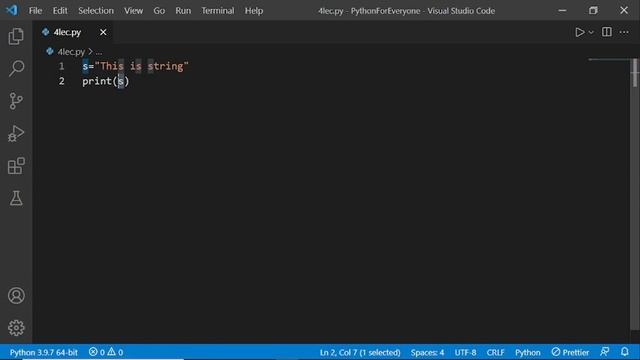Minimize the Visual Studio Code window
Viewport: 640px width, 360px height.
tap(562, 11)
